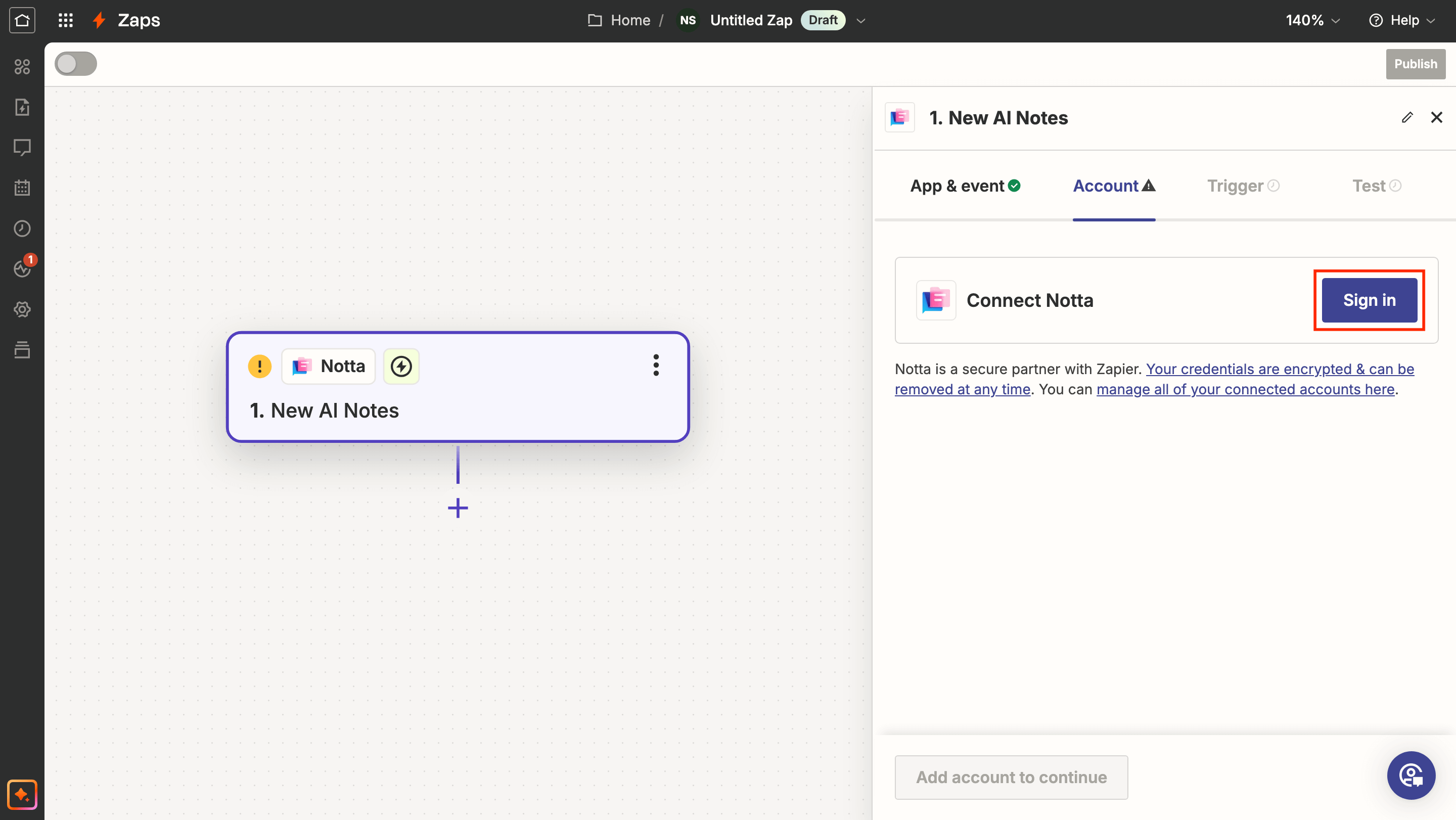Image resolution: width=1456 pixels, height=820 pixels.
Task: Open manage all connected accounts link
Action: pos(1245,389)
